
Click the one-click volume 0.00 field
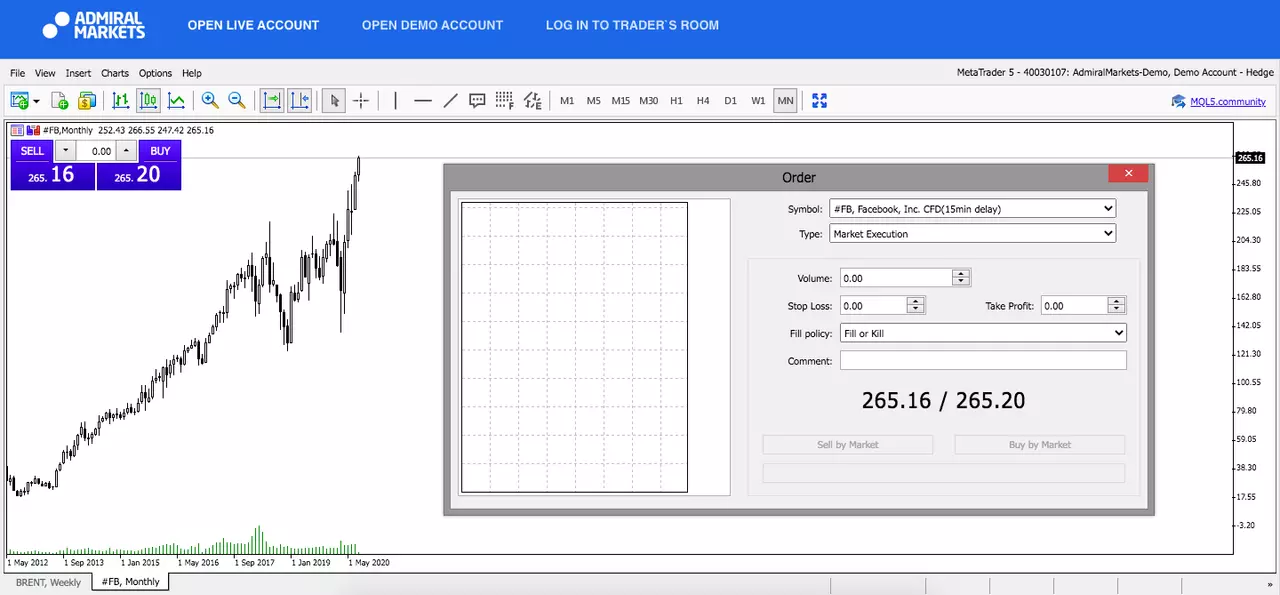coord(96,151)
